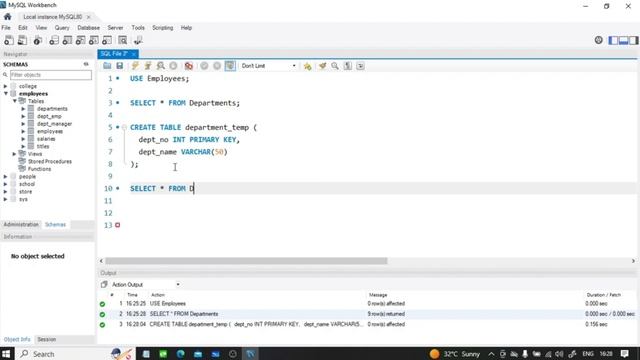This screenshot has width=640, height=360.
Task: Switch to the Object Info tab
Action: point(17,339)
